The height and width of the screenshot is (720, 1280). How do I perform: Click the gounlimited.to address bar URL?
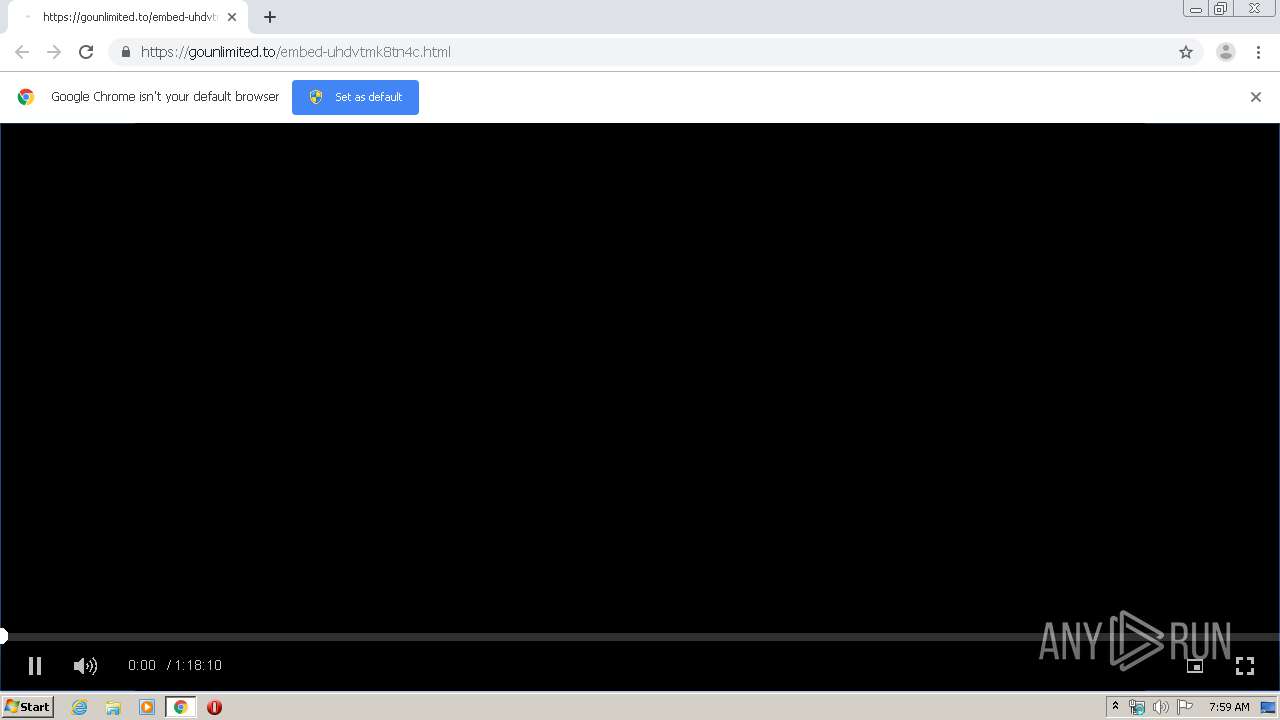point(296,52)
